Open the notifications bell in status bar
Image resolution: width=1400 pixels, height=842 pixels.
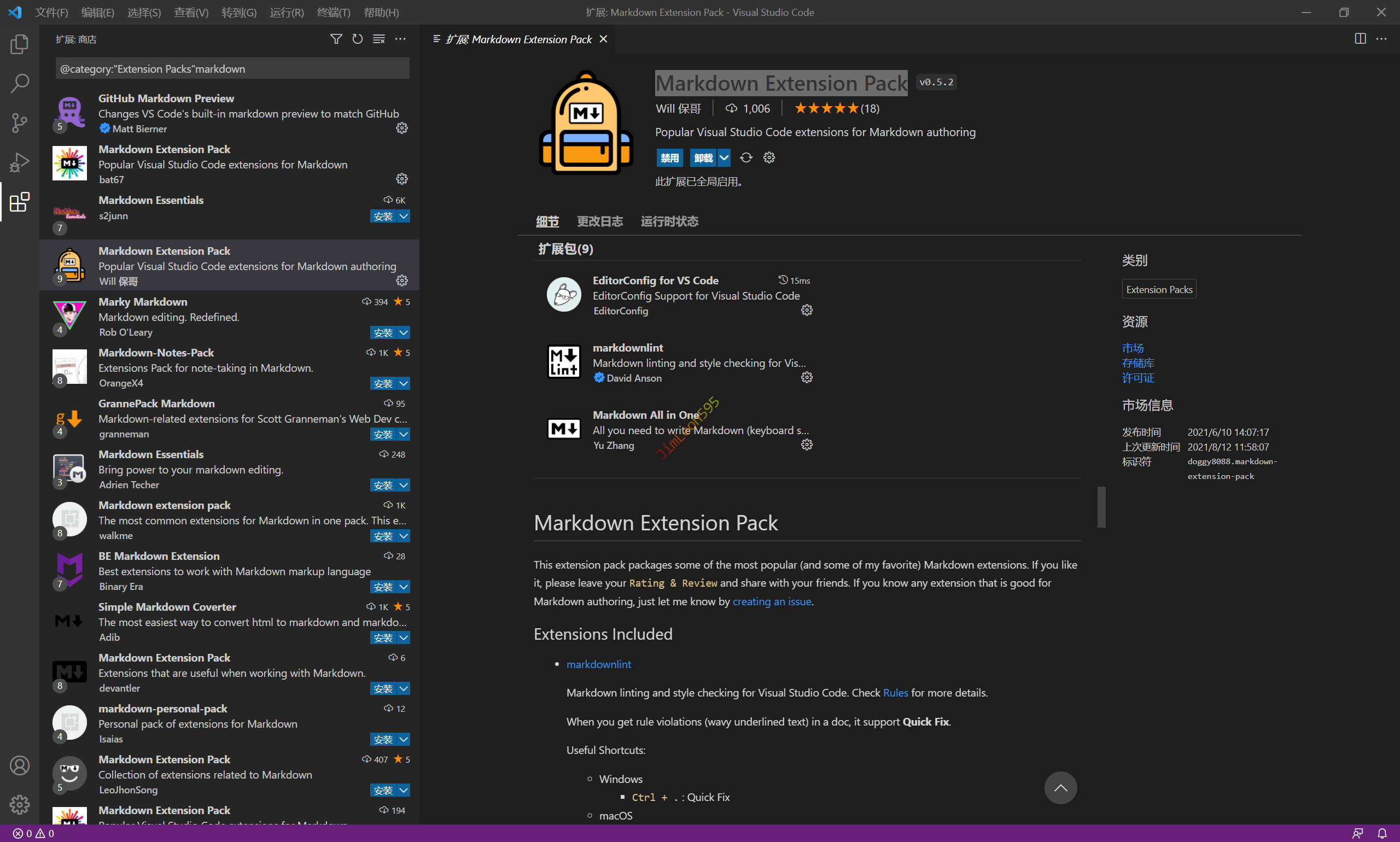[x=1382, y=833]
